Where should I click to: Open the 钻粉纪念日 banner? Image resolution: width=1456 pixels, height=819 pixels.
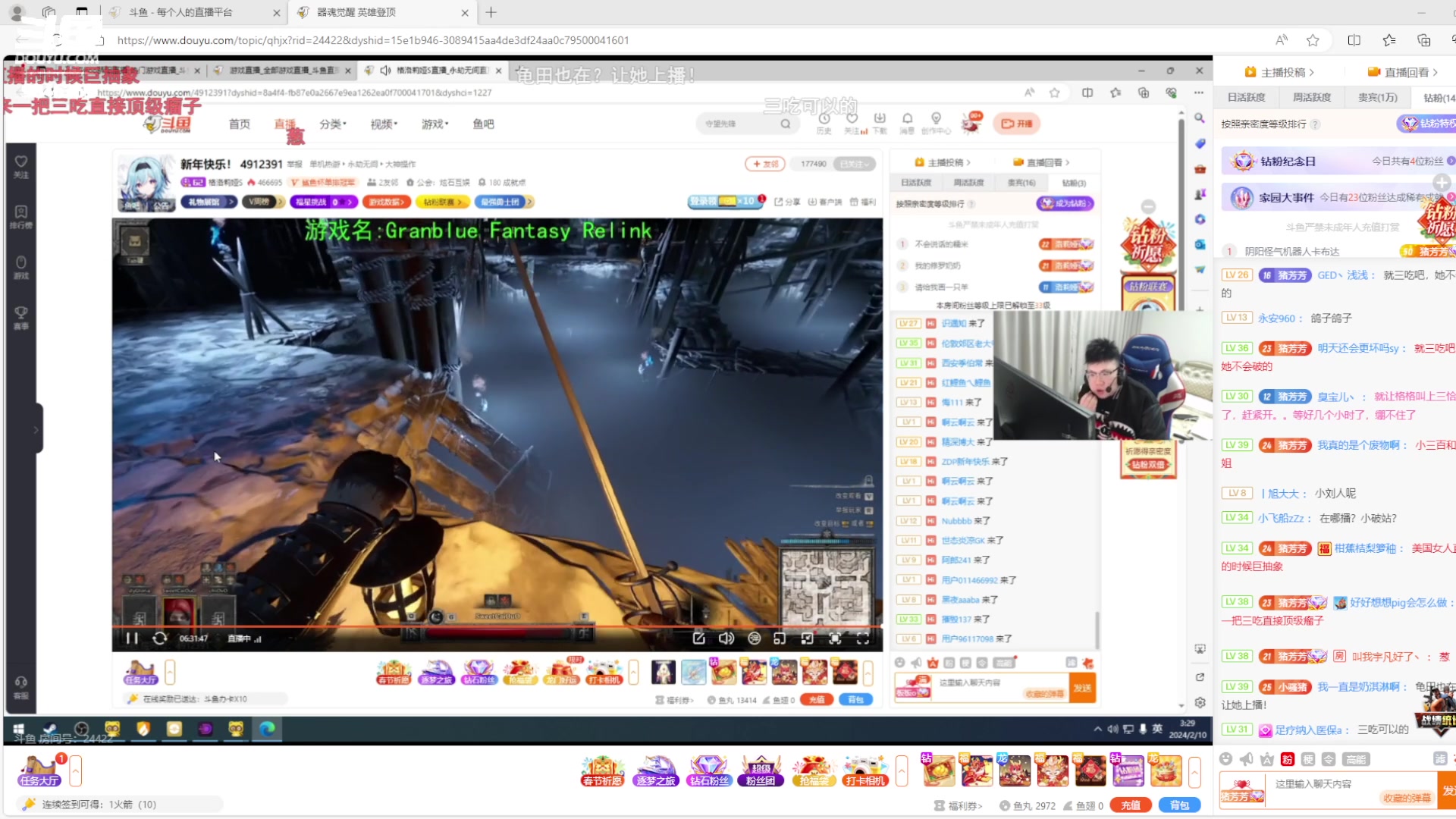pos(1338,161)
